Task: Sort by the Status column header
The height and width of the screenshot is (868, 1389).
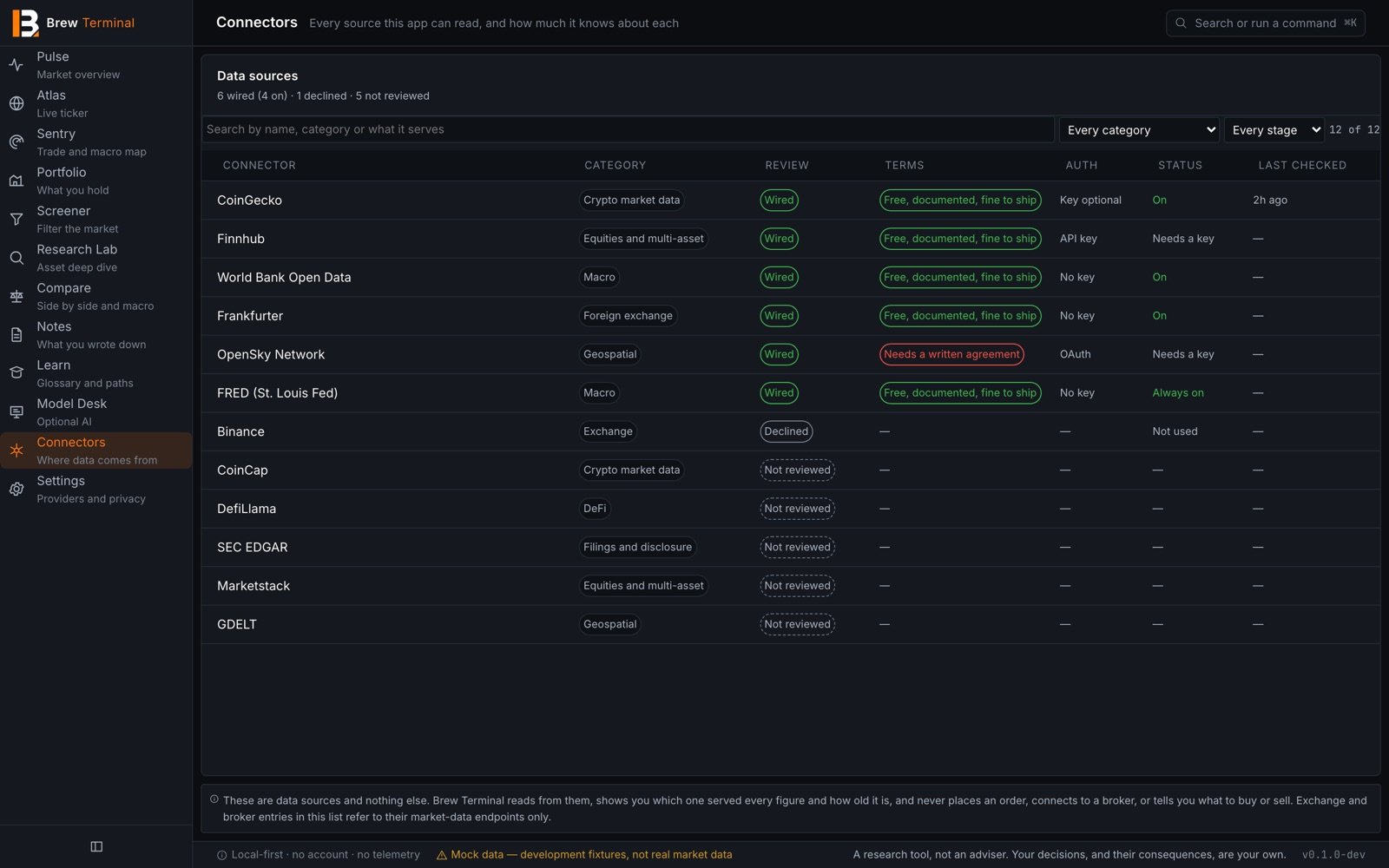Action: tap(1180, 165)
